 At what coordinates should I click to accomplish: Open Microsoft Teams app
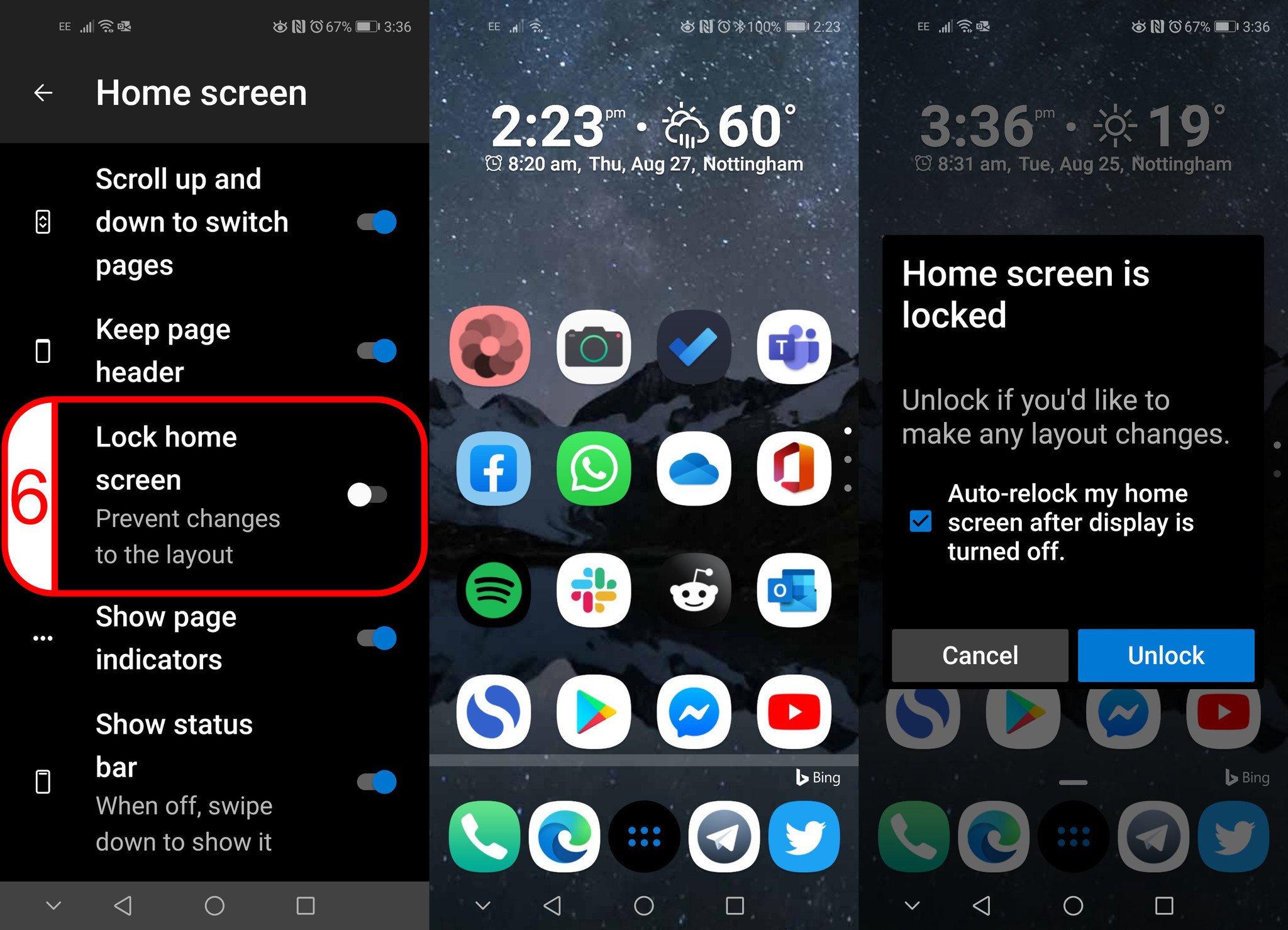click(x=795, y=349)
